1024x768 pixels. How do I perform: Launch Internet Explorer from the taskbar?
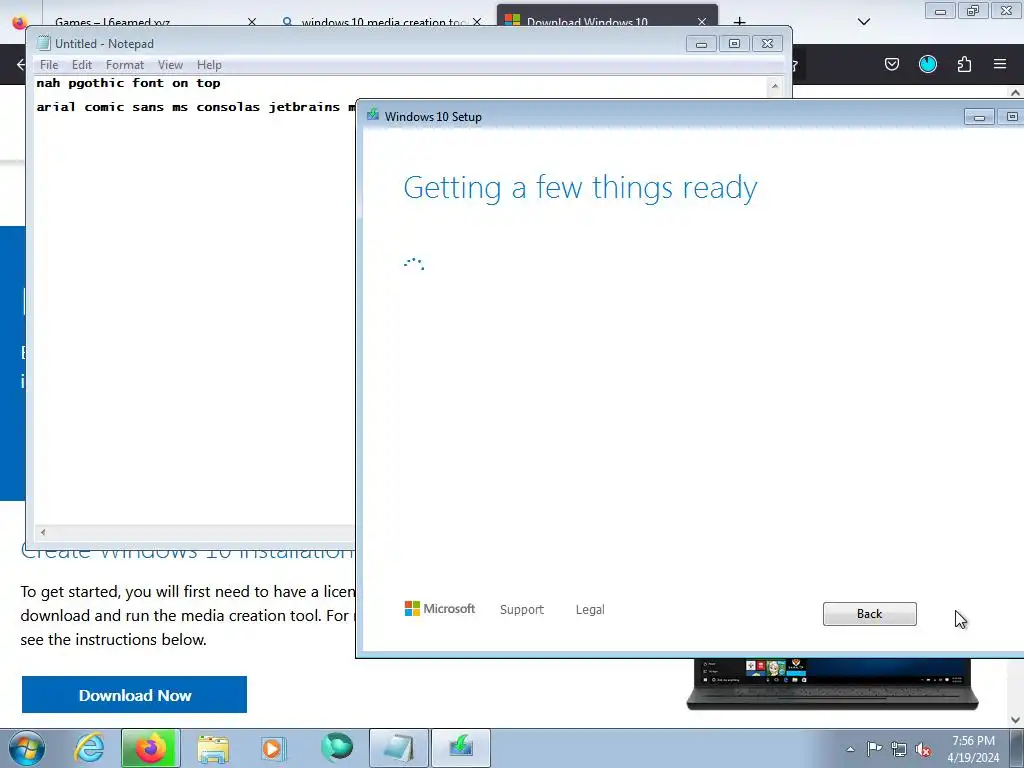point(89,748)
